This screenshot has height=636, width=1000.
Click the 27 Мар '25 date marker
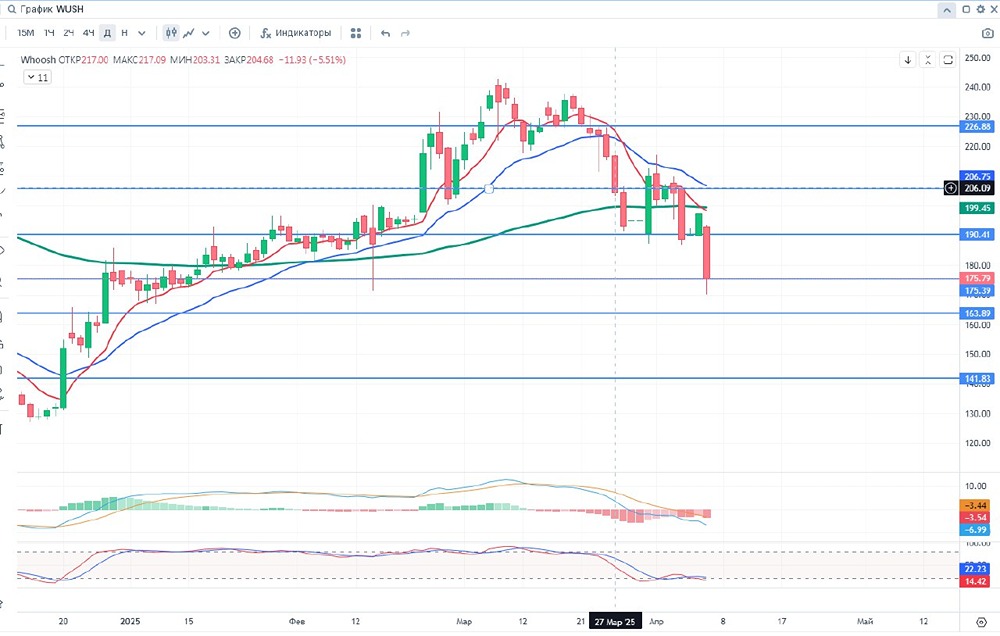(x=615, y=621)
